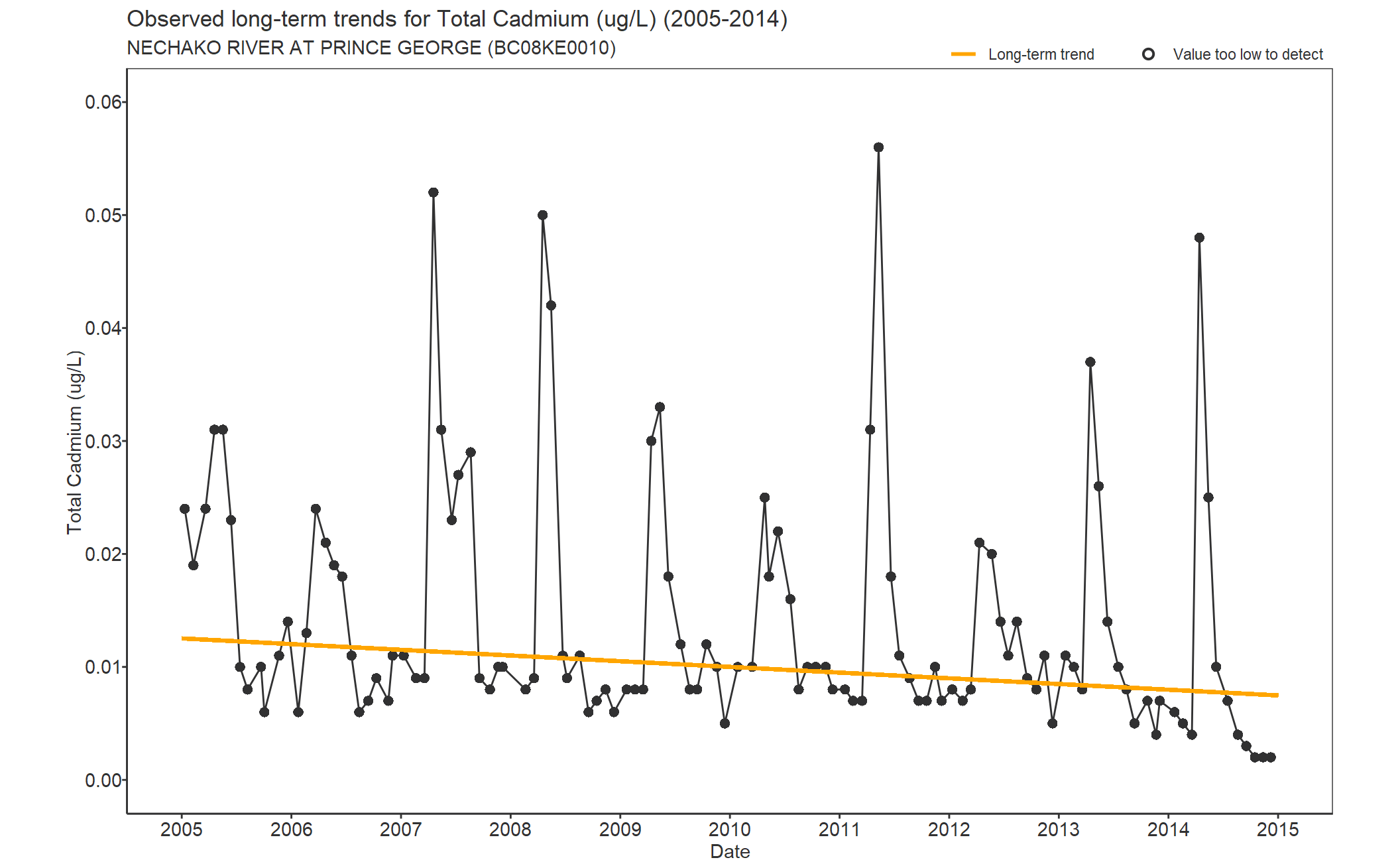Click the 'Long-term trend' legend label
Image resolution: width=1400 pixels, height=868 pixels.
point(1041,54)
